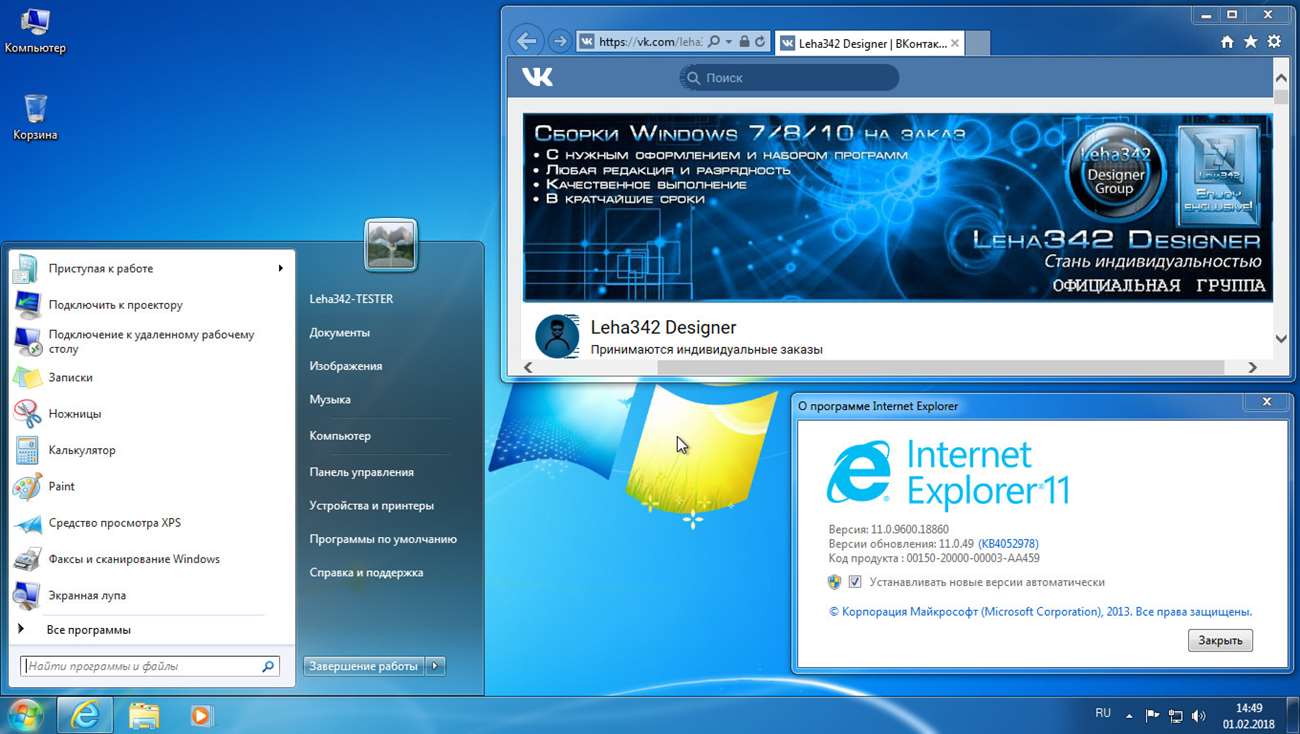The image size is (1300, 734).
Task: Click the RU language indicator
Action: pos(1103,714)
